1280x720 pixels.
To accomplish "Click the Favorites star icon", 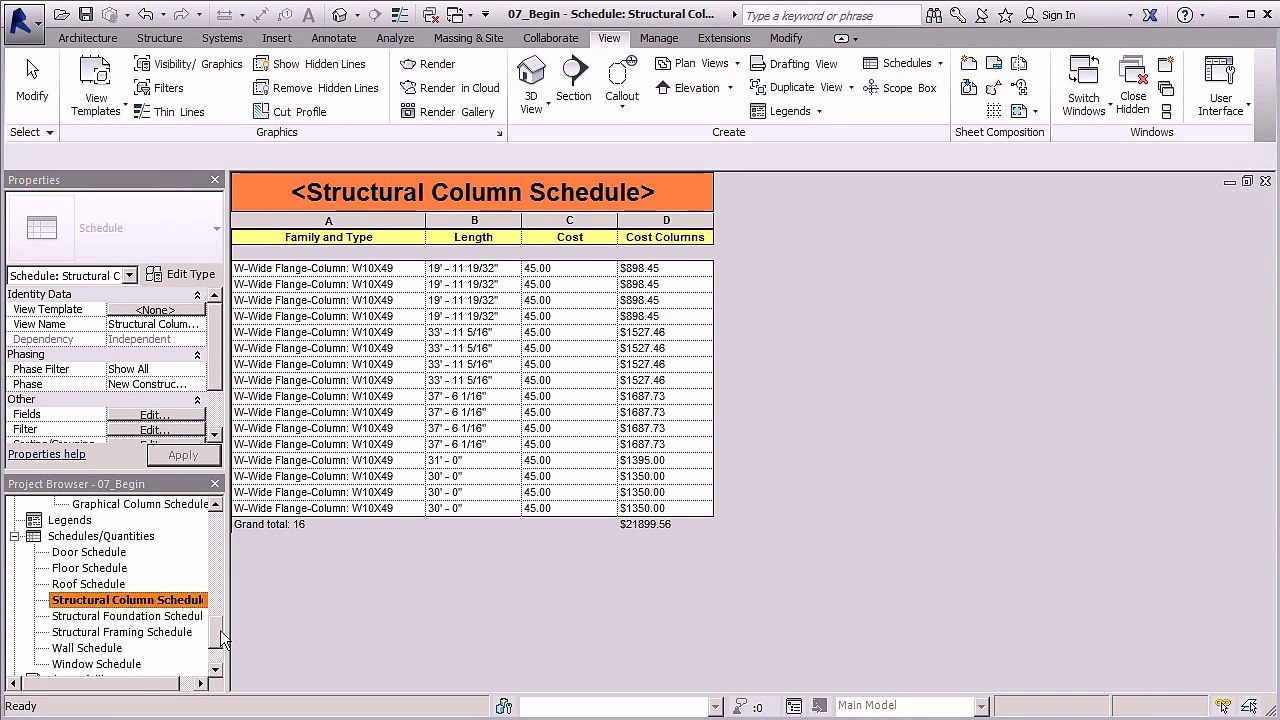I will tap(1005, 15).
